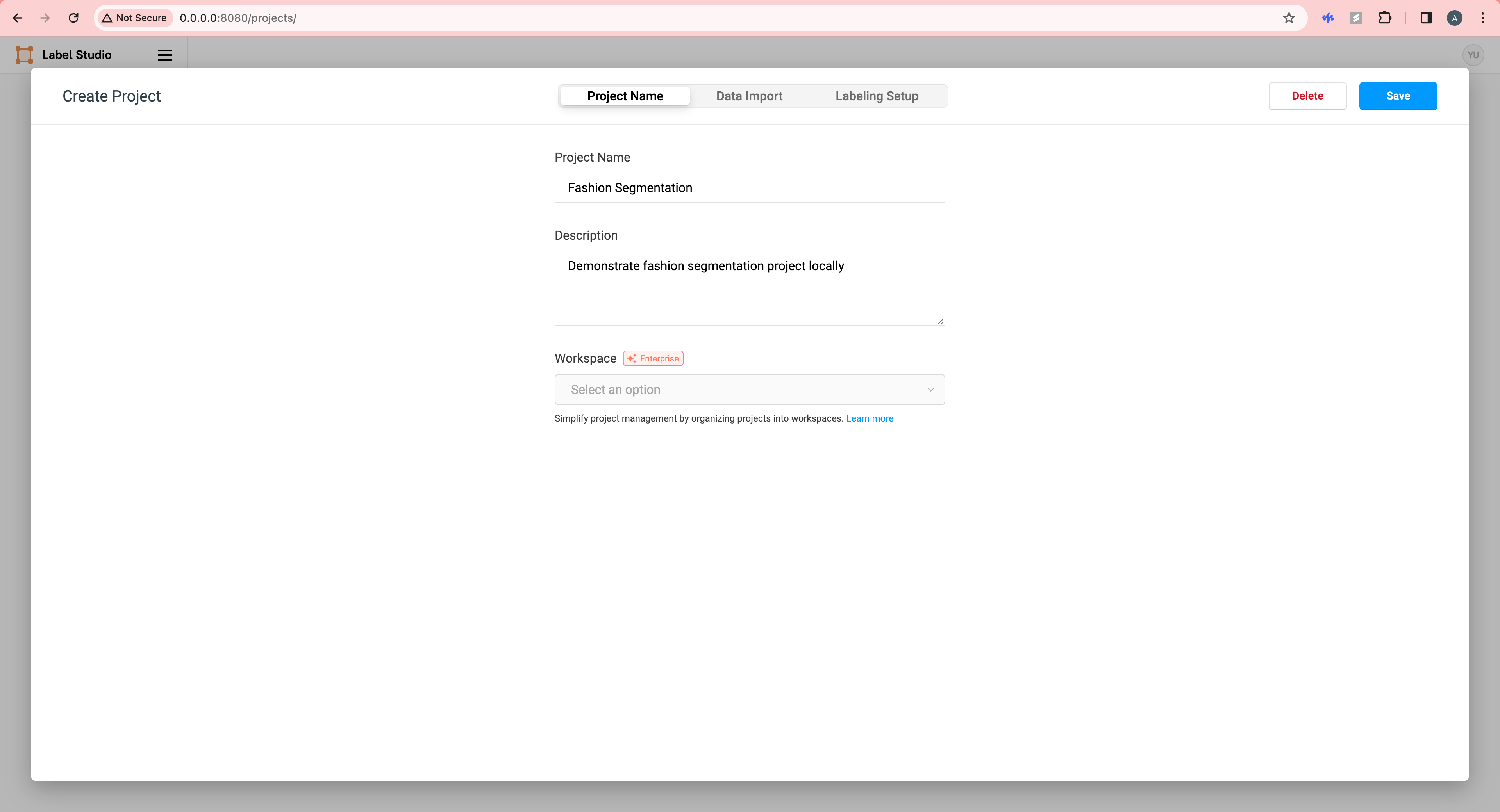
Task: Click the Chrome profile A avatar
Action: pyautogui.click(x=1454, y=18)
